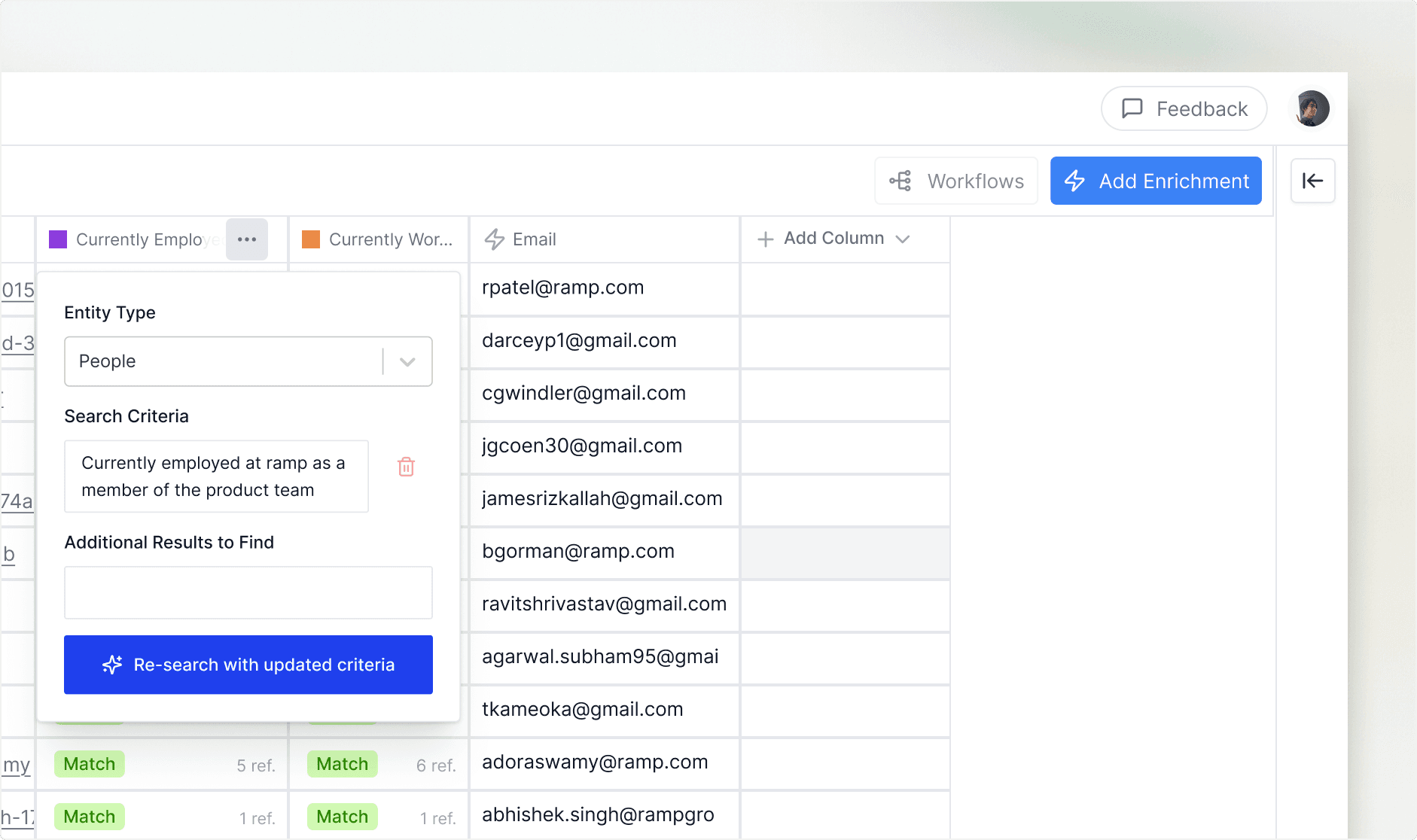Delete the search criteria with trash icon

pyautogui.click(x=406, y=467)
